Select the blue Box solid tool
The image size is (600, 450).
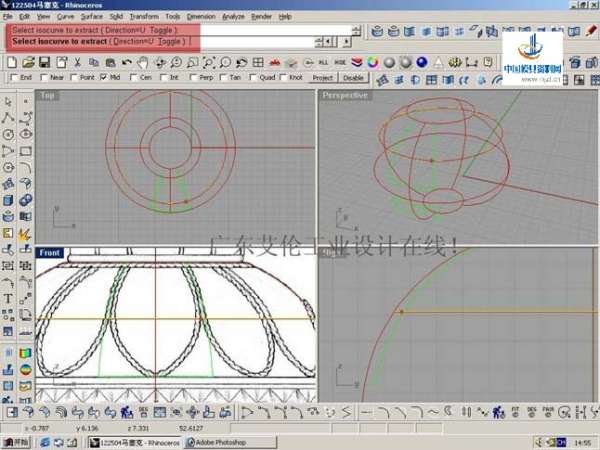point(8,201)
